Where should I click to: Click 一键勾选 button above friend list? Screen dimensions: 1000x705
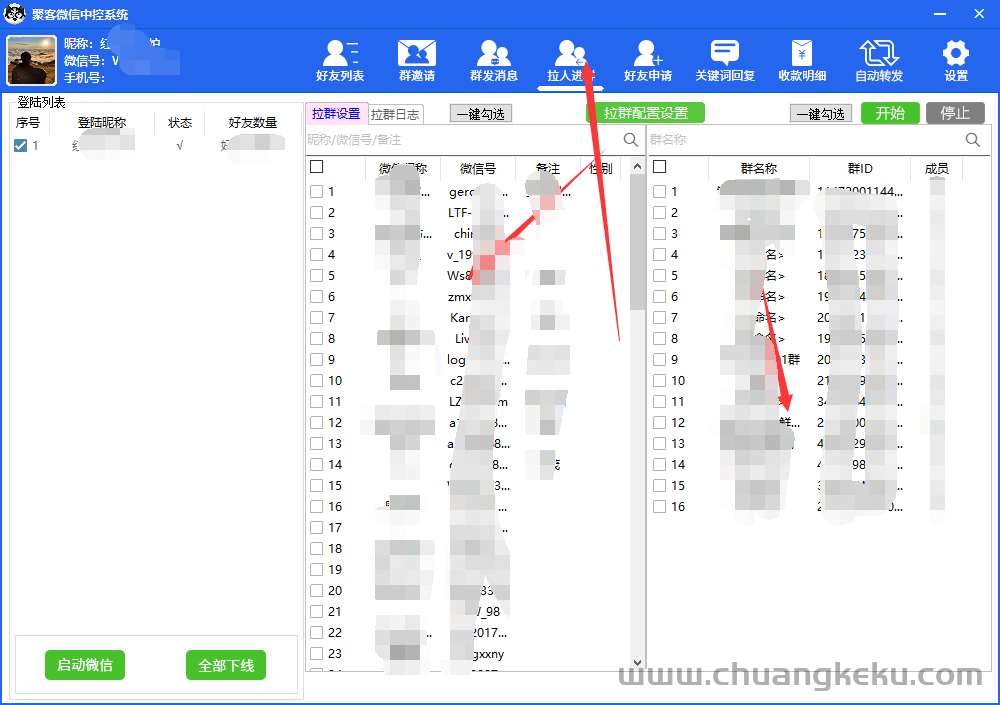point(481,114)
